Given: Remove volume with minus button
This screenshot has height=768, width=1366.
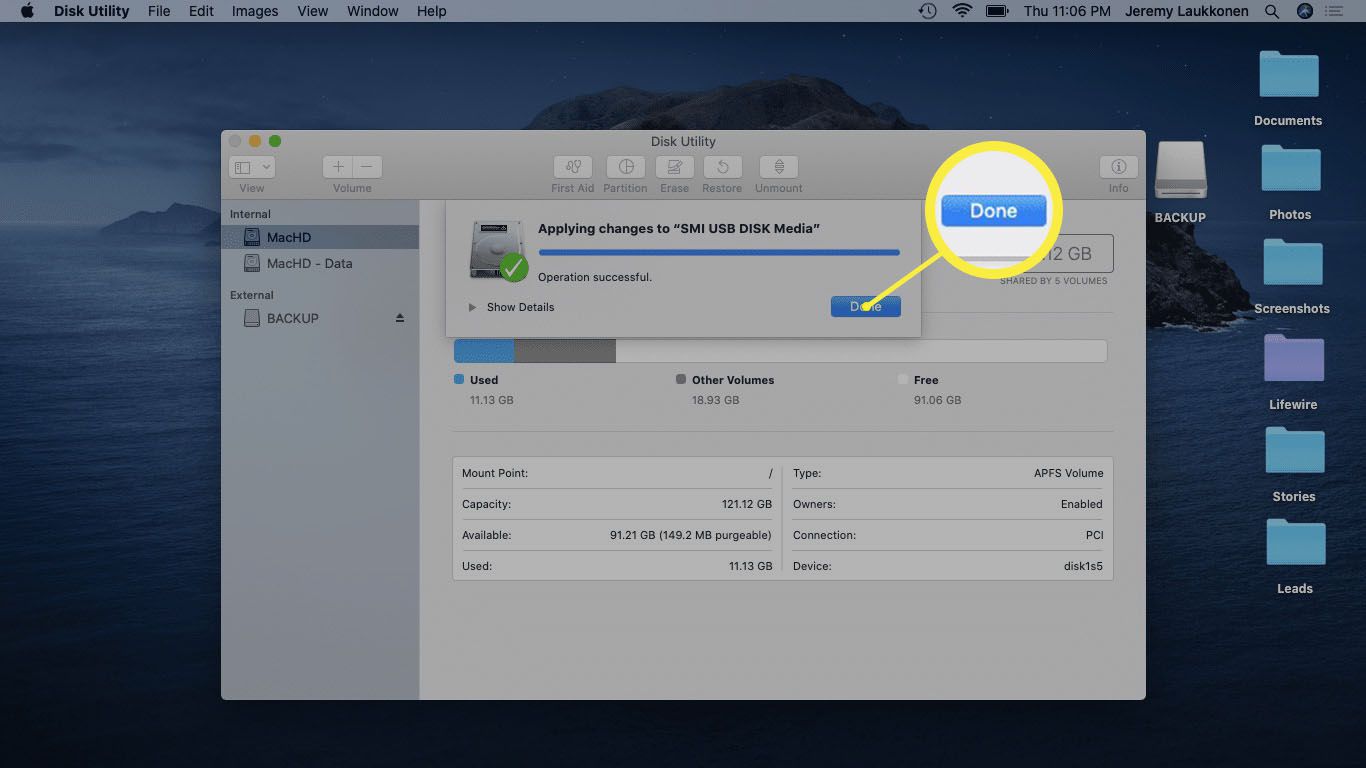Looking at the screenshot, I should [x=367, y=167].
